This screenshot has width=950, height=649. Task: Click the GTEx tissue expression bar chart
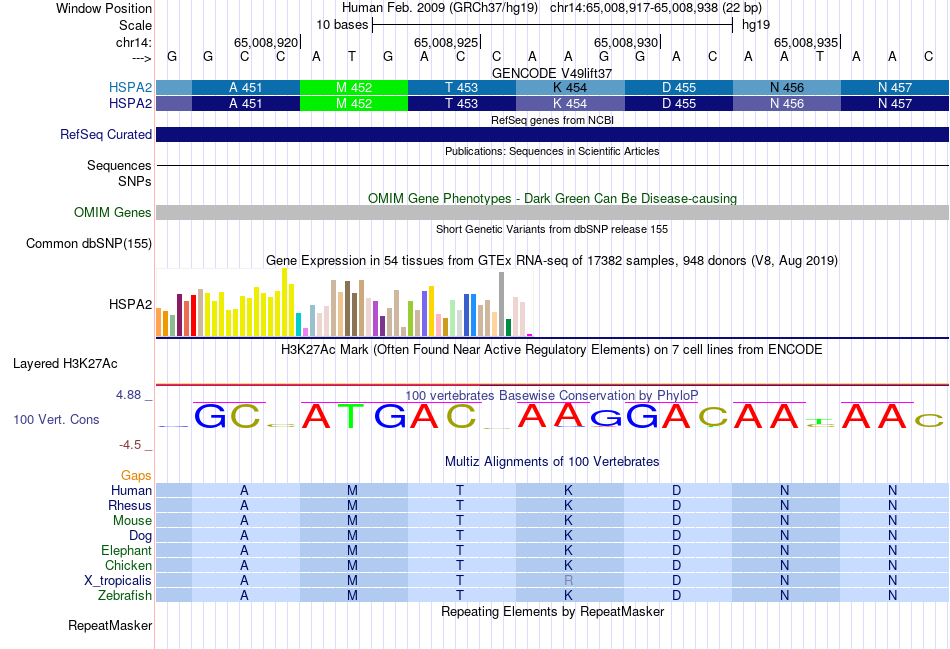click(x=344, y=302)
